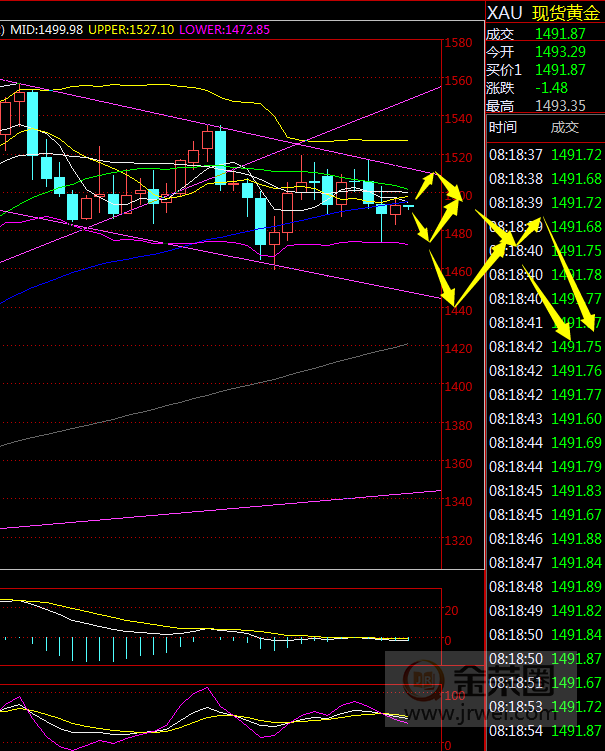The width and height of the screenshot is (605, 751).
Task: Click the XAU symbol code header
Action: pos(503,13)
